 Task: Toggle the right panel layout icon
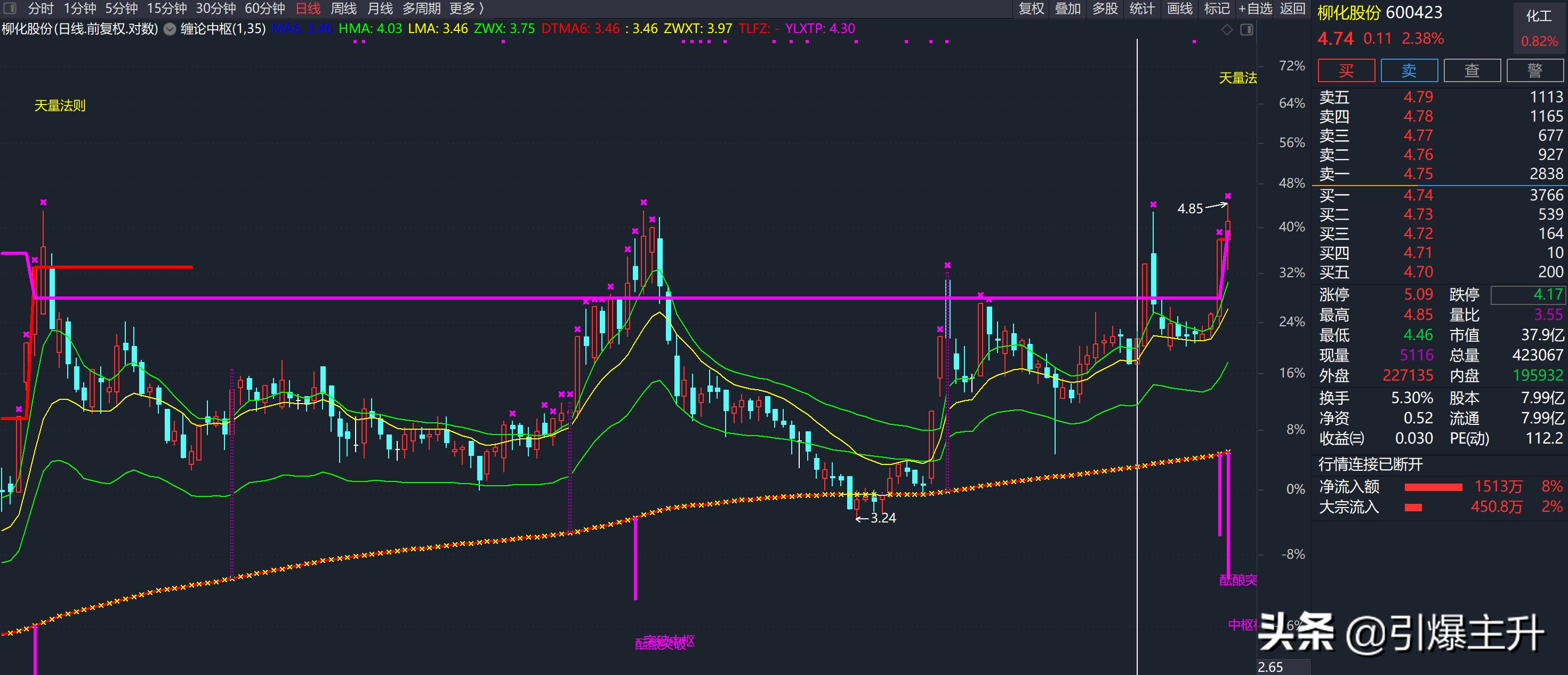click(1247, 30)
